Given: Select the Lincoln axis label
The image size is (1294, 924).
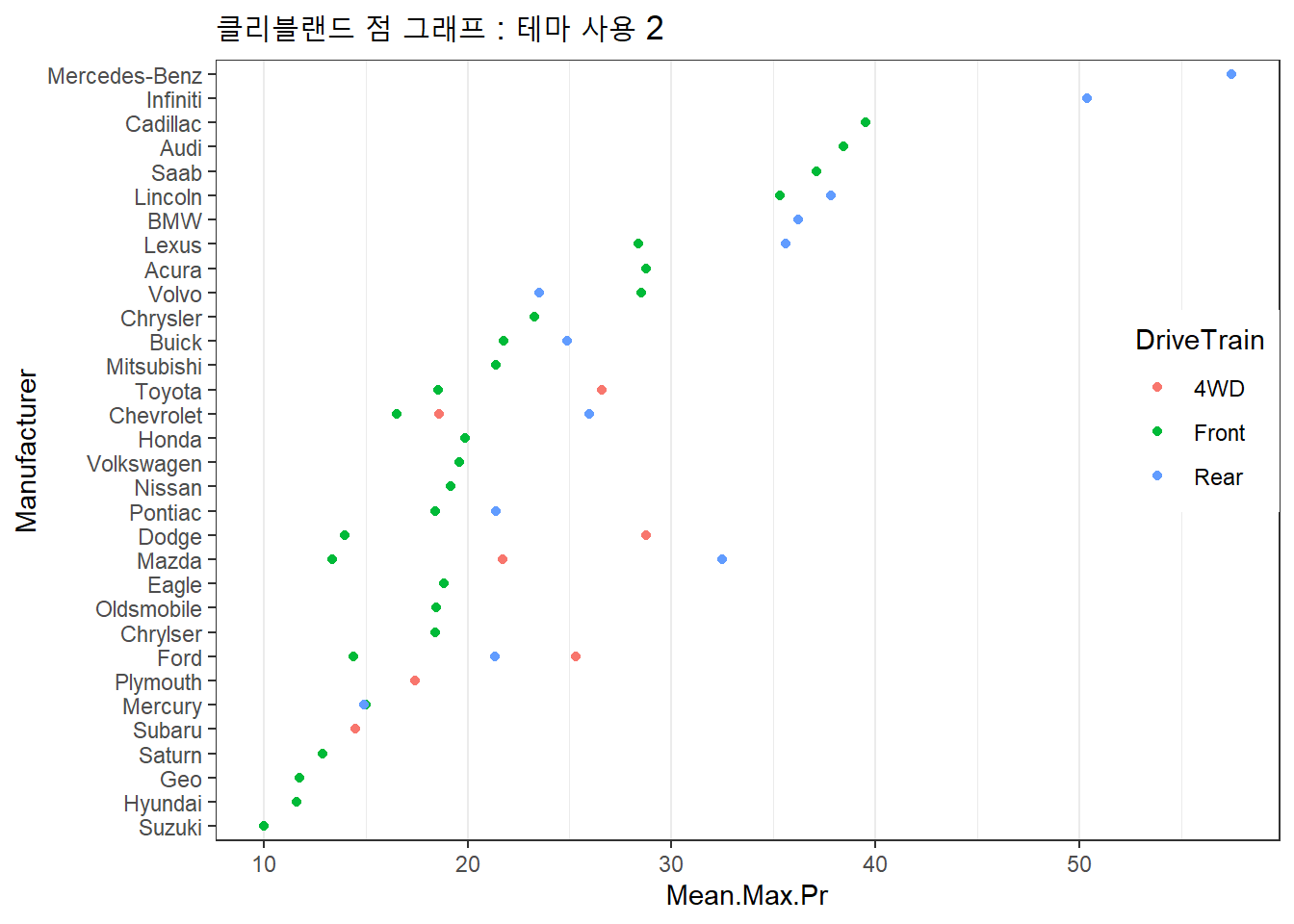Looking at the screenshot, I should (168, 197).
